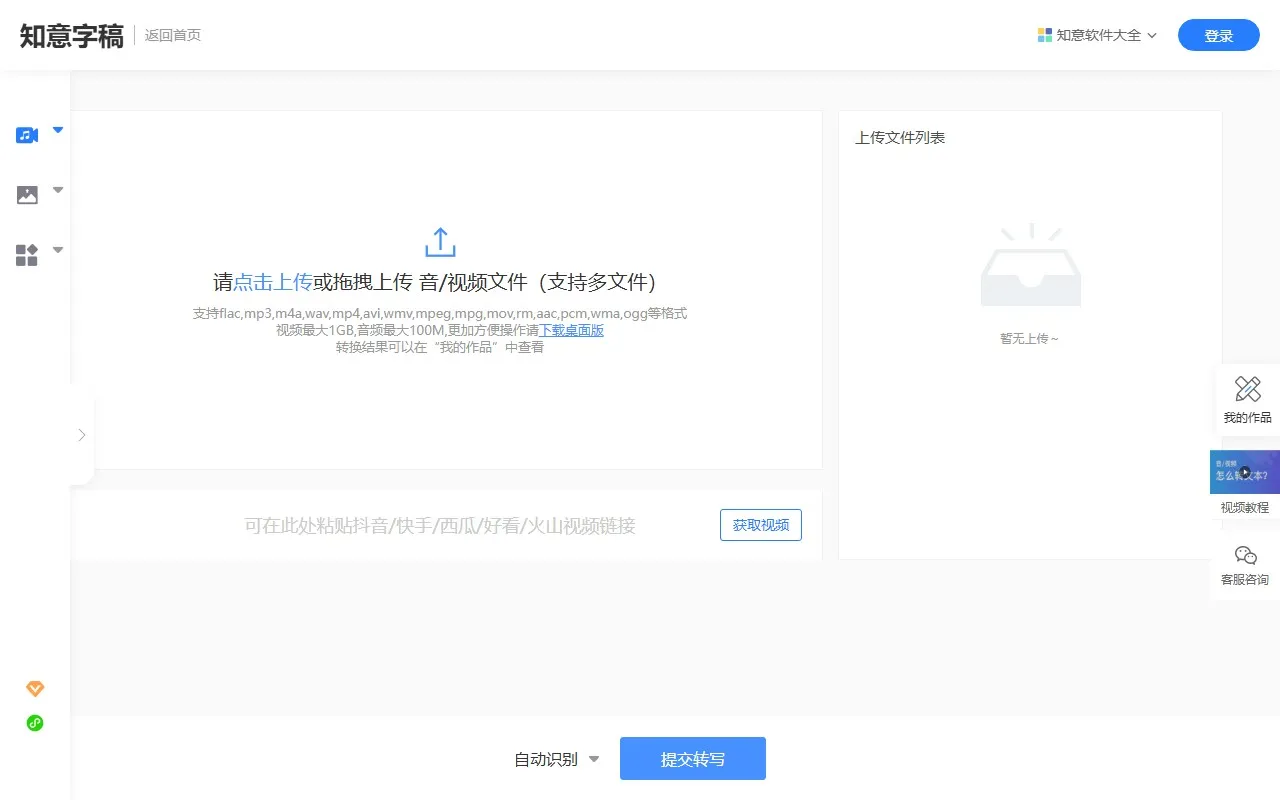
Task: Click the 登录 login button
Action: click(1218, 35)
